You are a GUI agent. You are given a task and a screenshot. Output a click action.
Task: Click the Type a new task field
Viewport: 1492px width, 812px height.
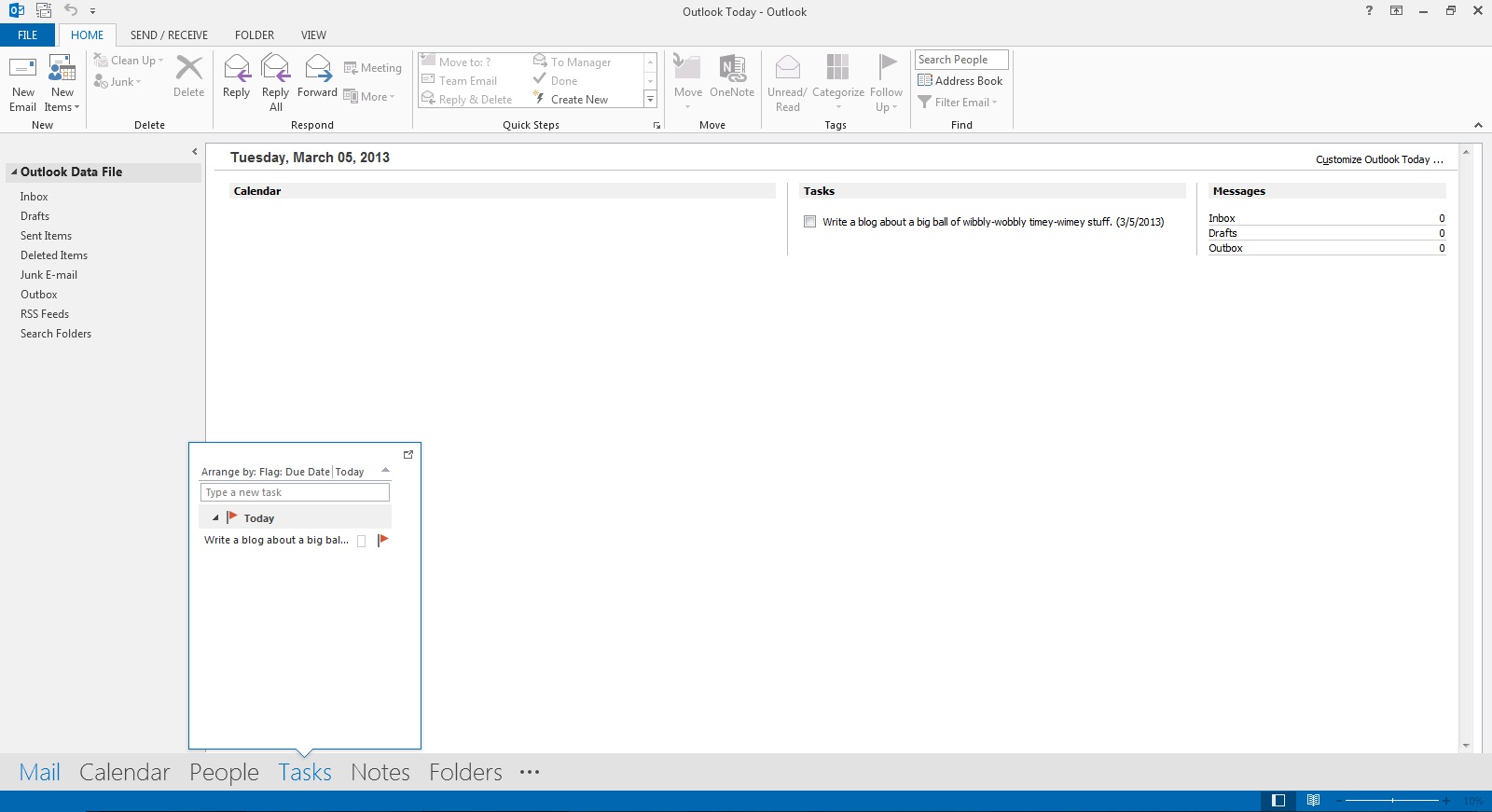295,492
